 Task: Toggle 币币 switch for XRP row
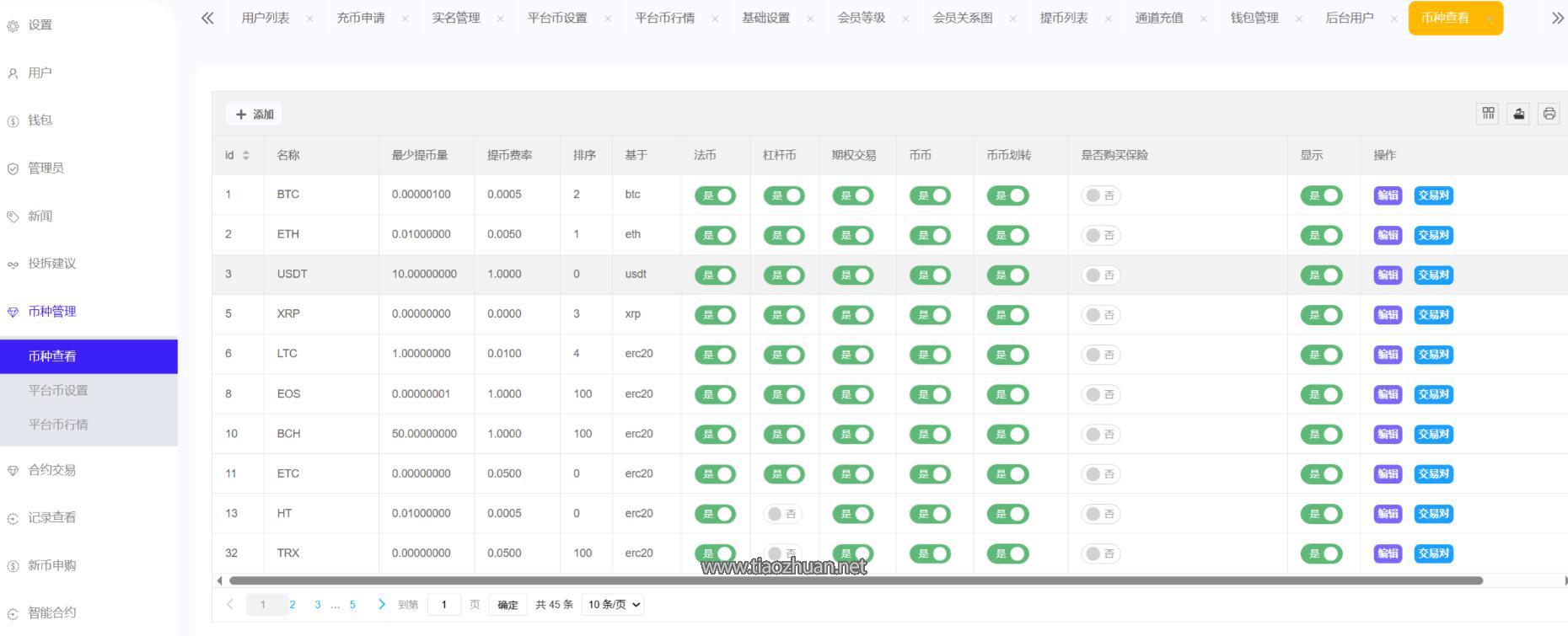931,315
